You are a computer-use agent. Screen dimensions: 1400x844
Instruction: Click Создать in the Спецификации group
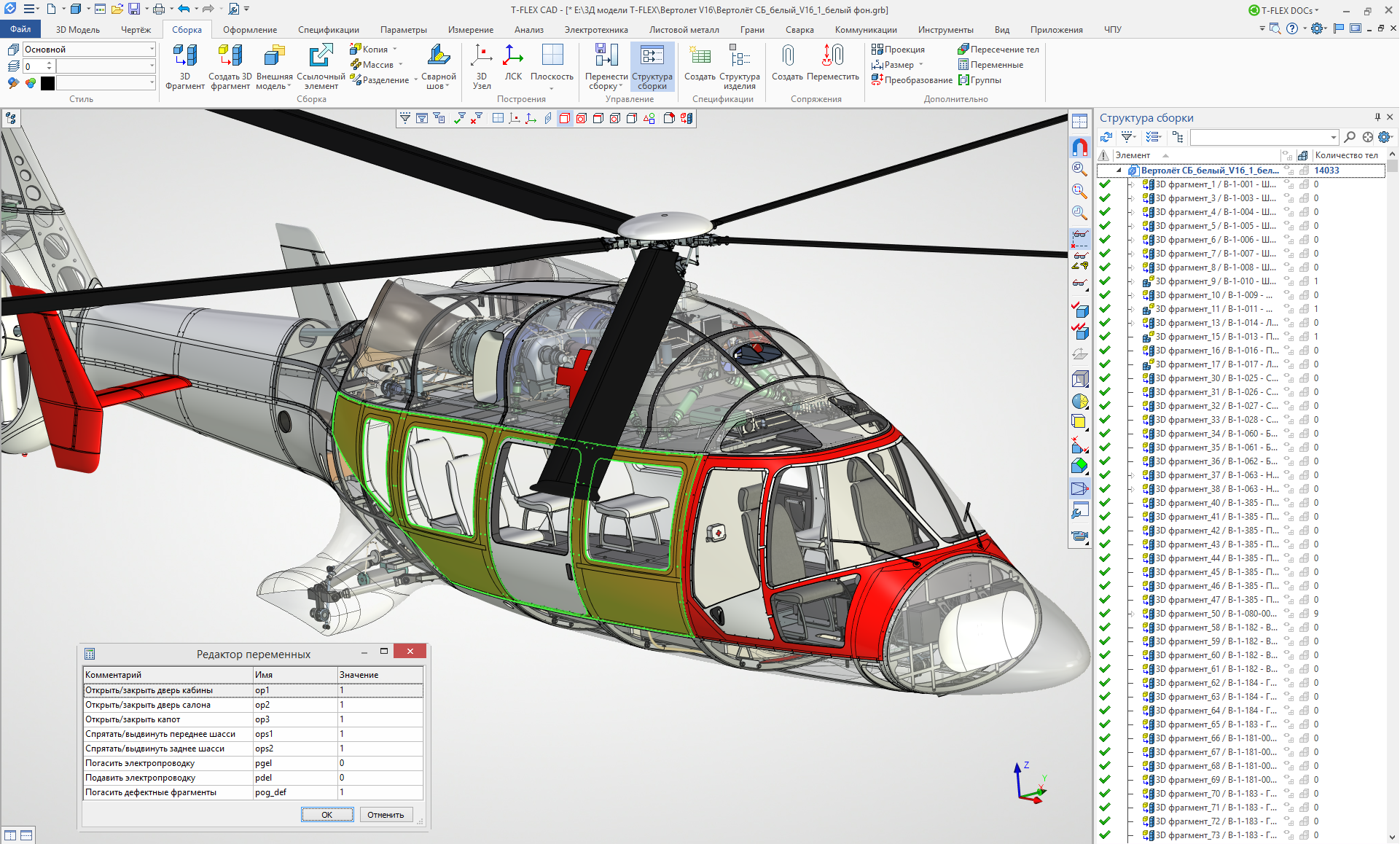tap(700, 62)
